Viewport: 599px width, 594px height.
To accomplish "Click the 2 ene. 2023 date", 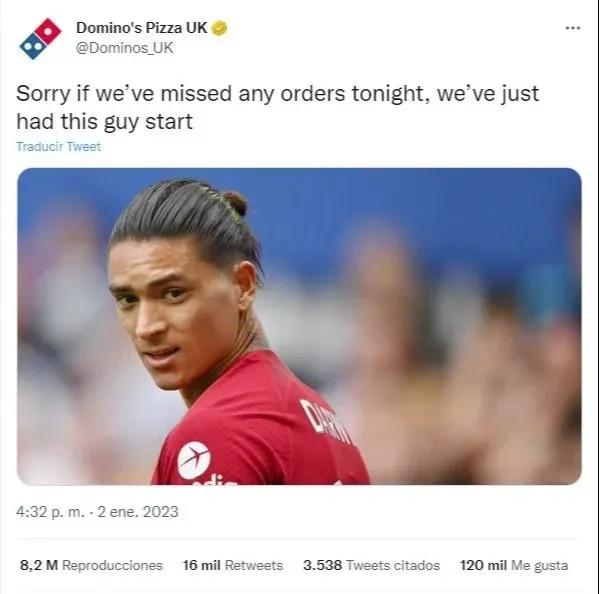I will pos(138,512).
